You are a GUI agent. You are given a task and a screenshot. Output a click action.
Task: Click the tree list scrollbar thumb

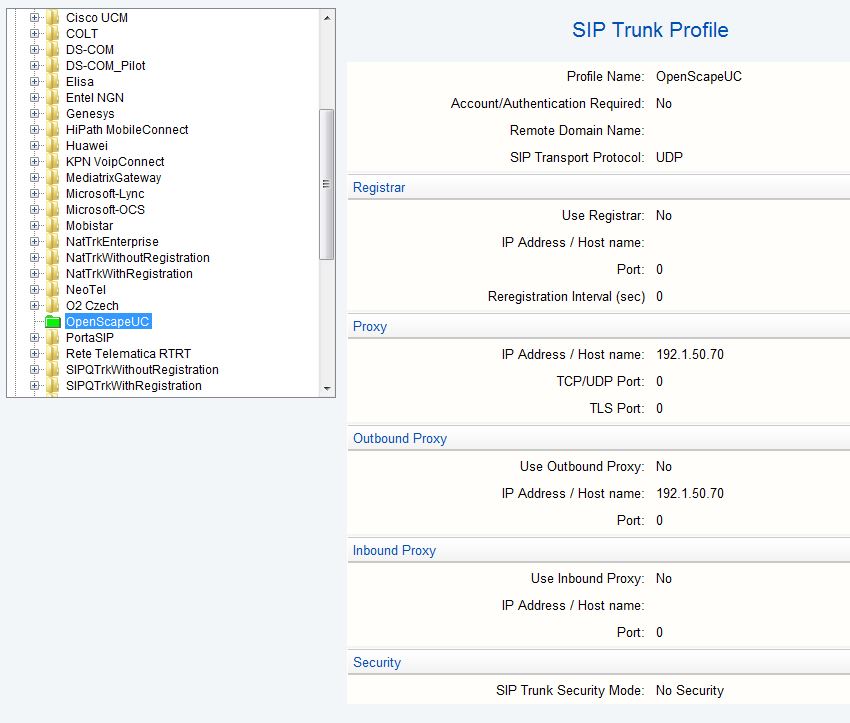point(326,184)
